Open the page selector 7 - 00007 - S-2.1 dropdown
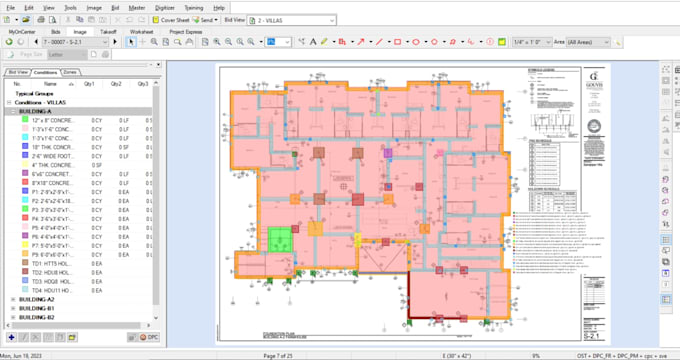Screen dimensions: 680x360 (x=75, y=42)
